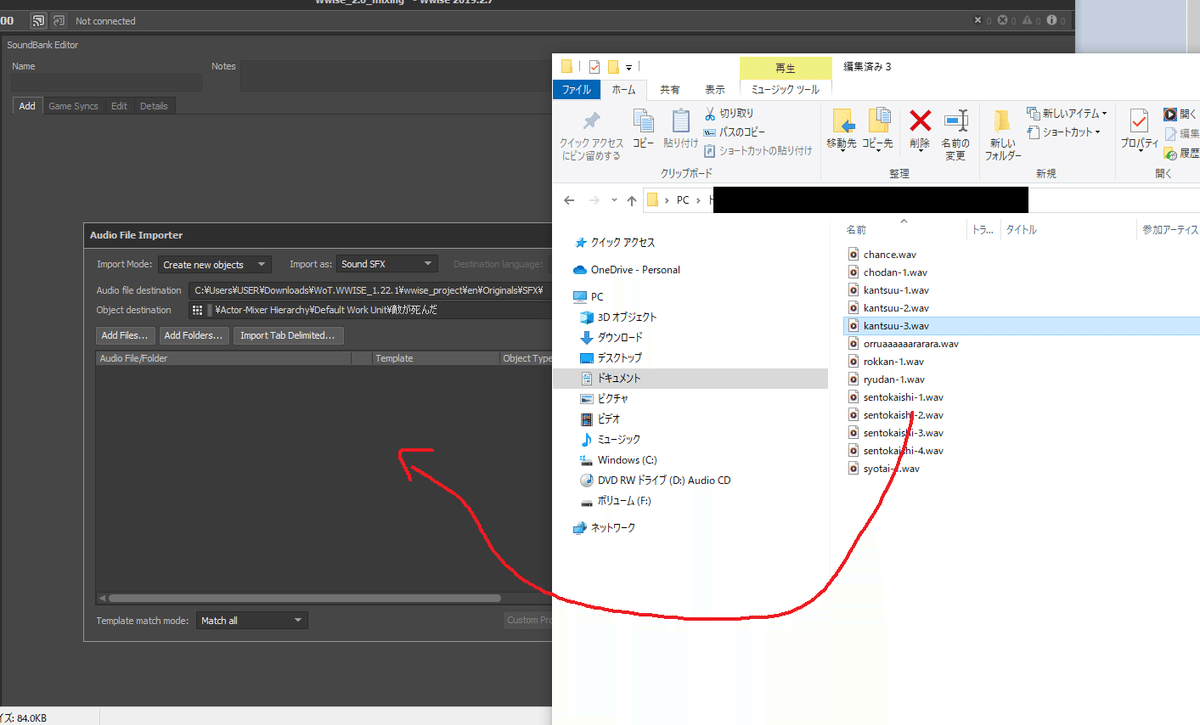Screen dimensions: 1200x725
Task: Click Wwise connect to remote platform icon
Action: point(38,20)
